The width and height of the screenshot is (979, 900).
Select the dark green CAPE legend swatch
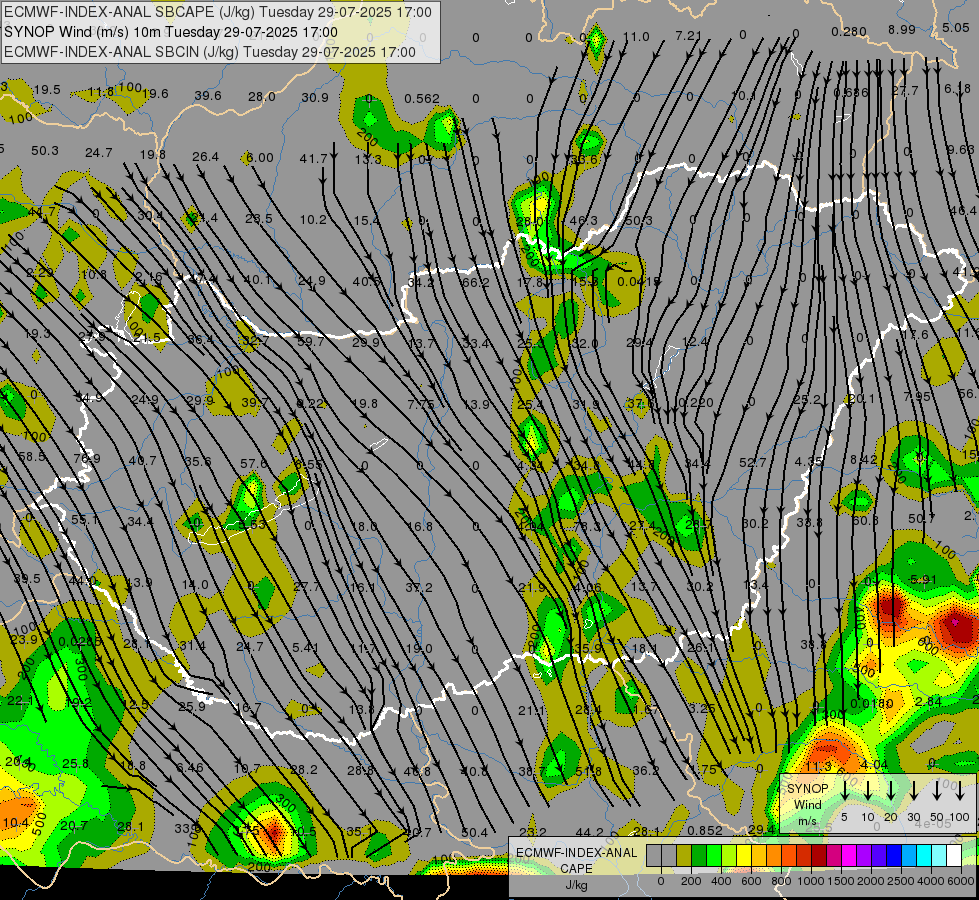(x=699, y=855)
